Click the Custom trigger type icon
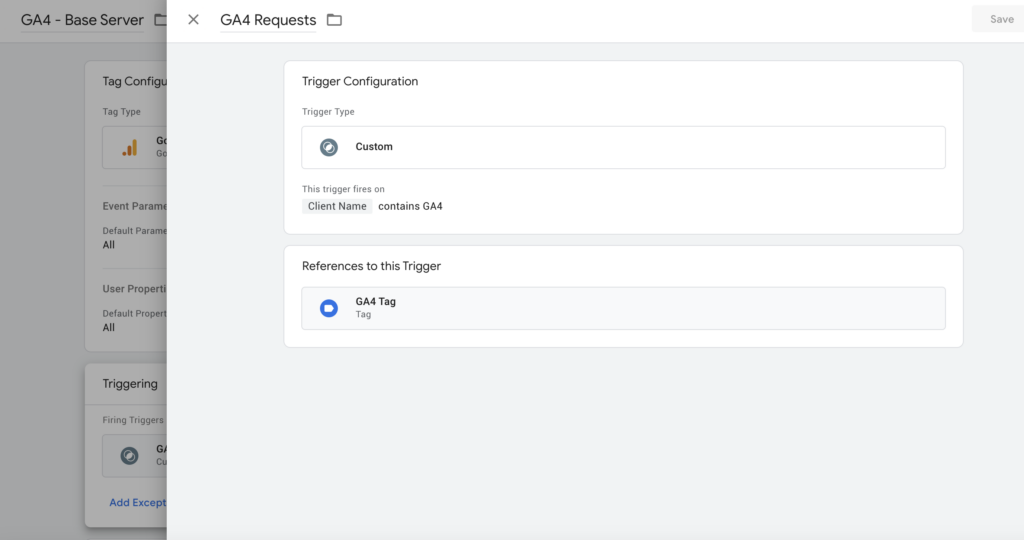This screenshot has height=540, width=1024. 328,147
